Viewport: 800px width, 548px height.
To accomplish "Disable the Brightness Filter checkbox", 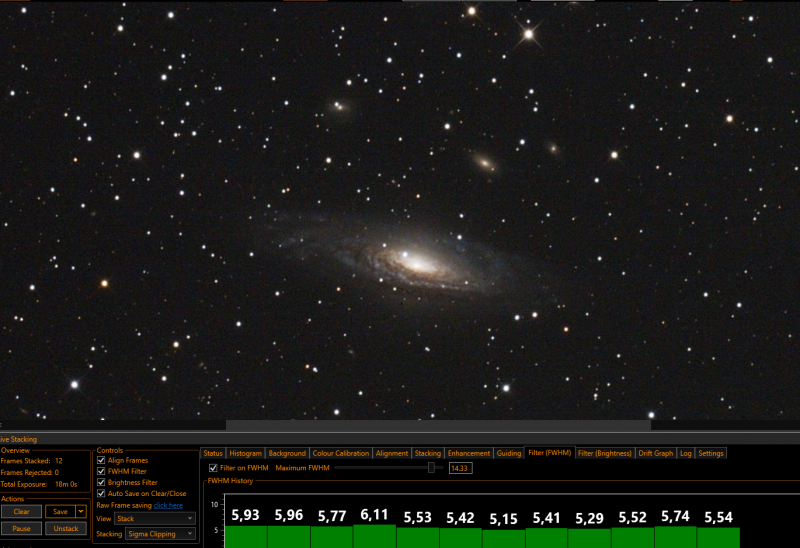I will [x=101, y=482].
